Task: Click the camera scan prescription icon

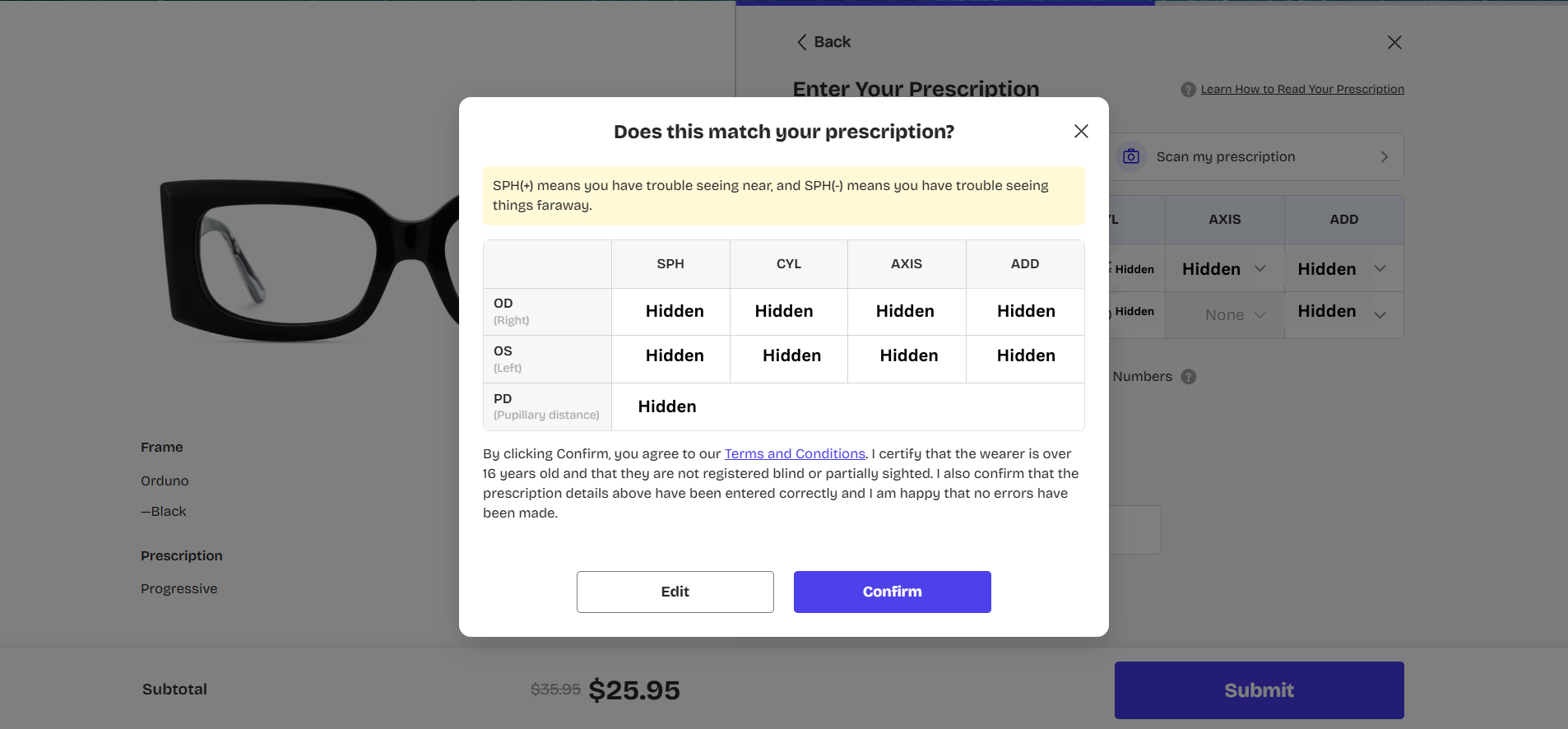Action: 1131,156
